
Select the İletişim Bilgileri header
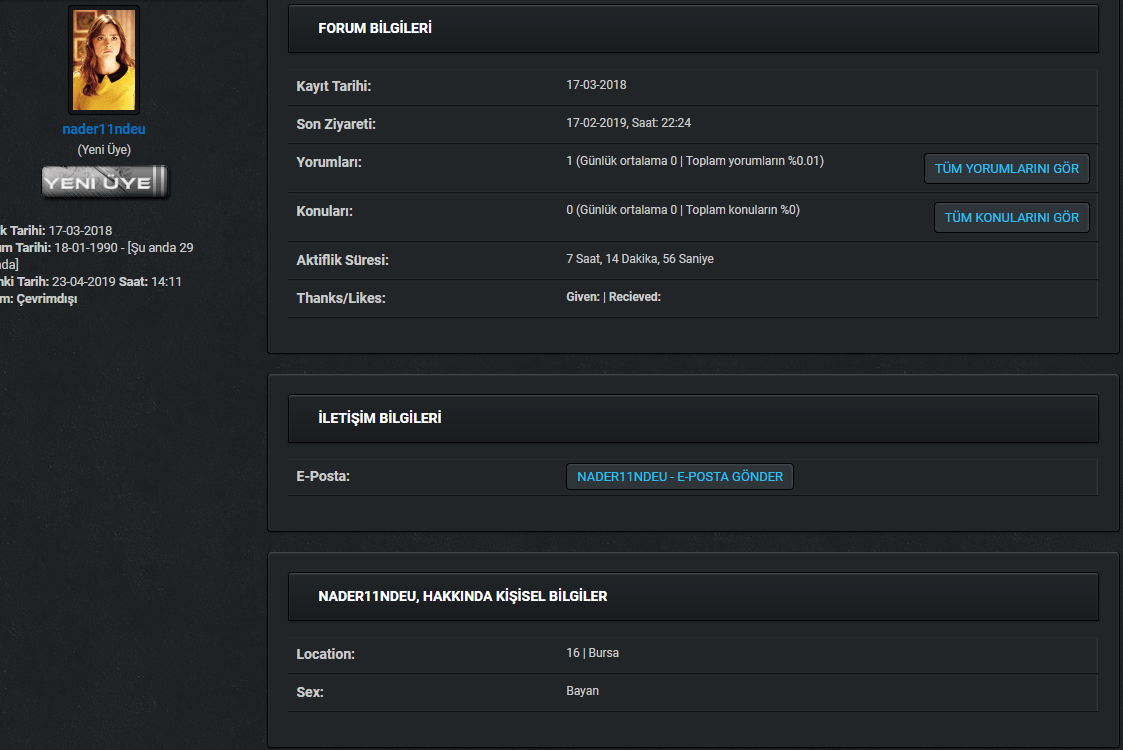coord(693,418)
